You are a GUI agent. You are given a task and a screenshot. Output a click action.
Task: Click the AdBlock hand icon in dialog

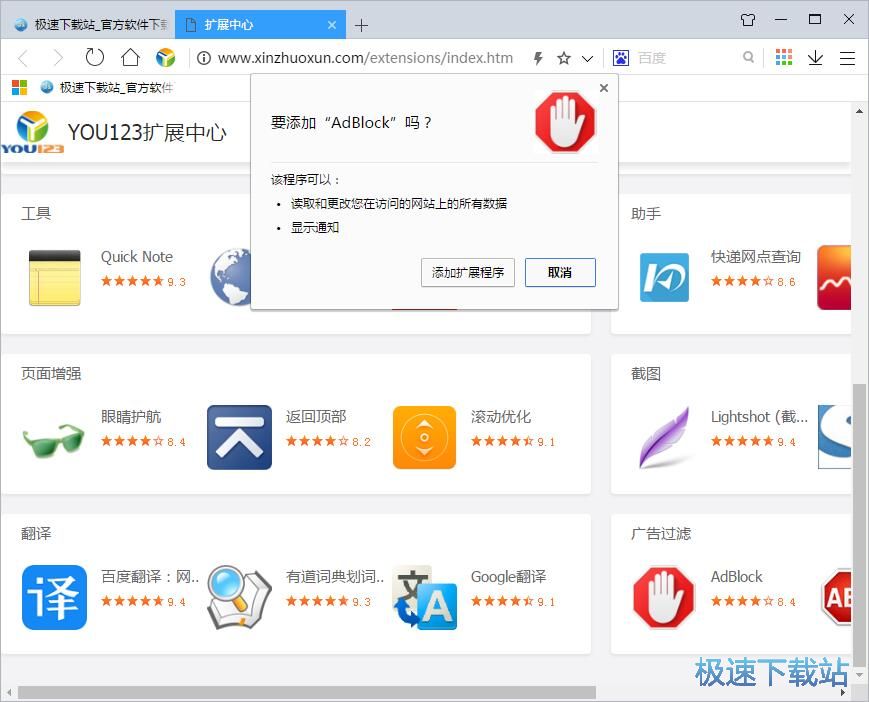coord(564,122)
